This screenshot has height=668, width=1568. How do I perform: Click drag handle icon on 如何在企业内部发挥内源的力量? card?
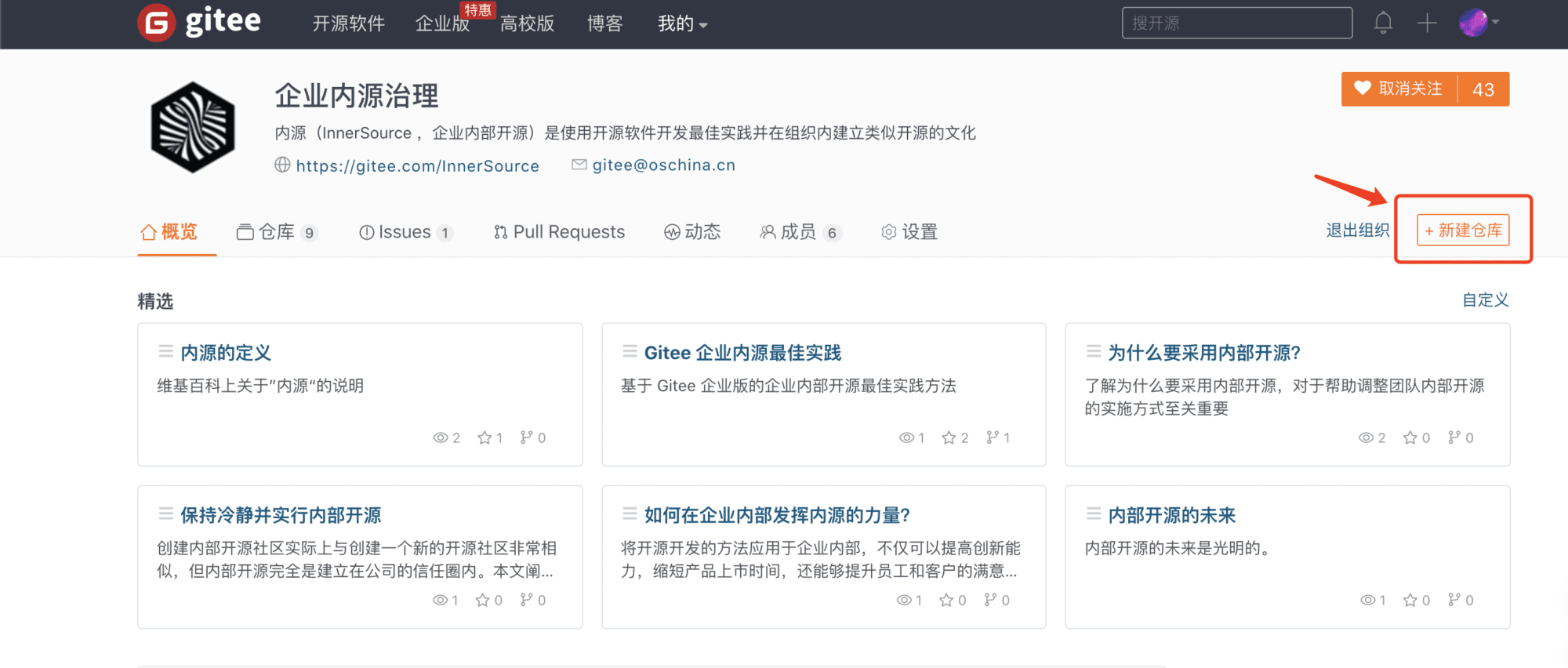pyautogui.click(x=630, y=514)
